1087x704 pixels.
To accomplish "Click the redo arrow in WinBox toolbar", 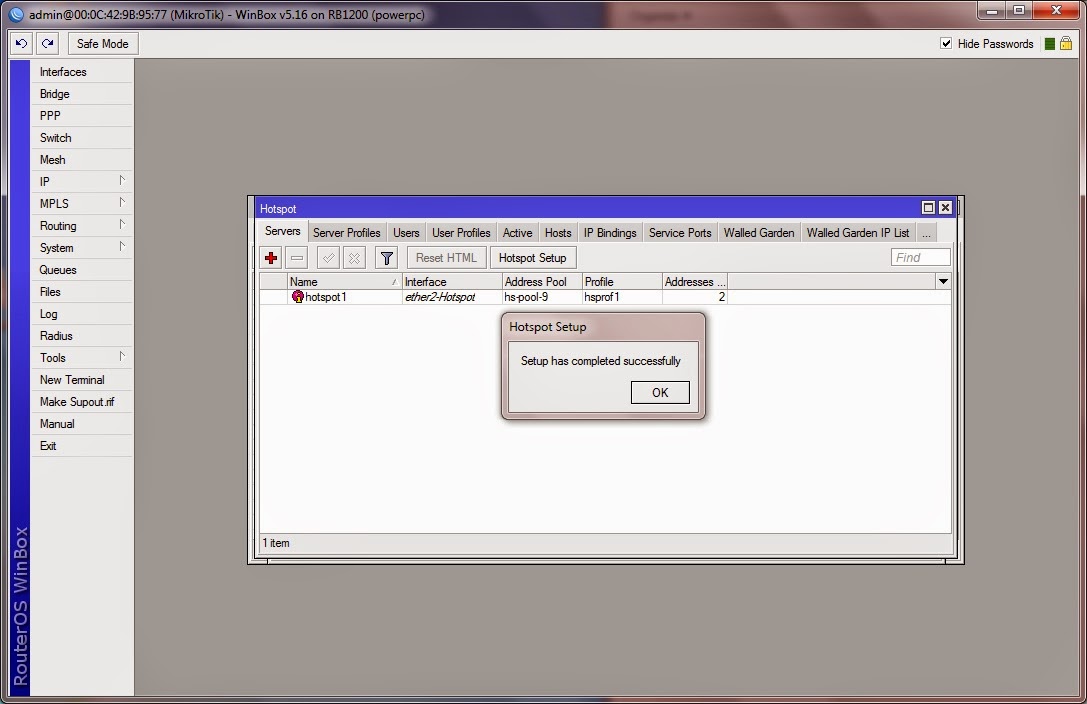I will pyautogui.click(x=47, y=44).
